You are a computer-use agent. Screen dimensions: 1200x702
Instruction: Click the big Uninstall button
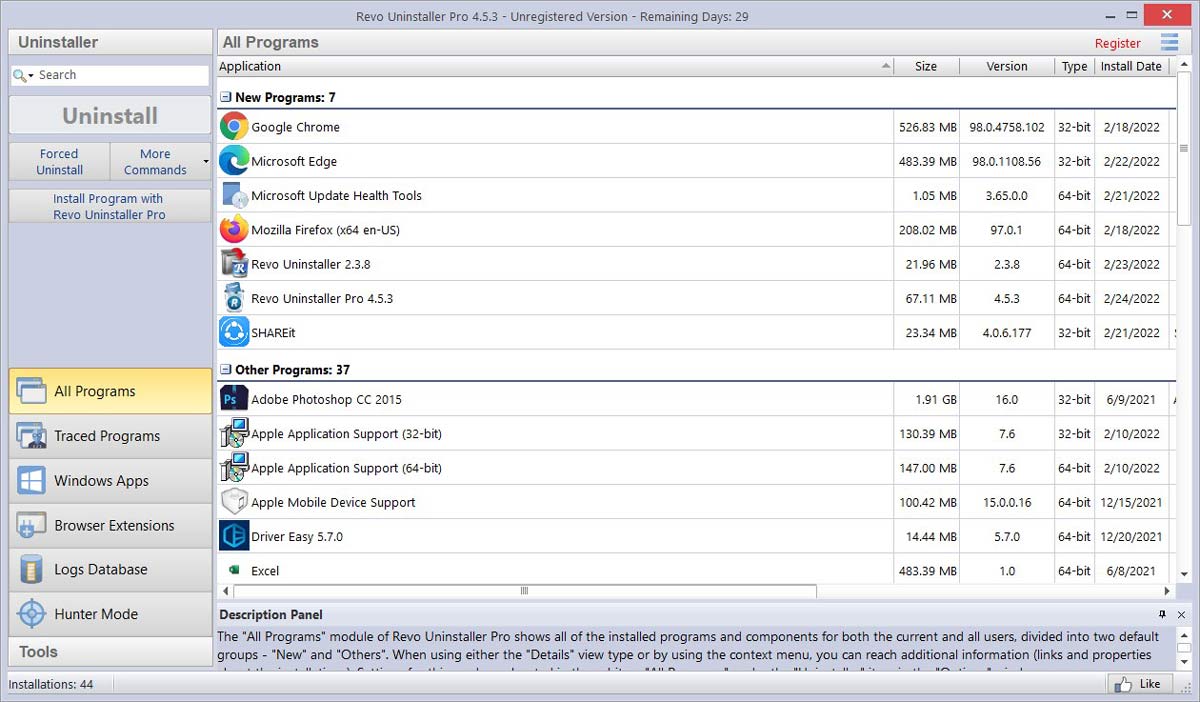tap(110, 115)
